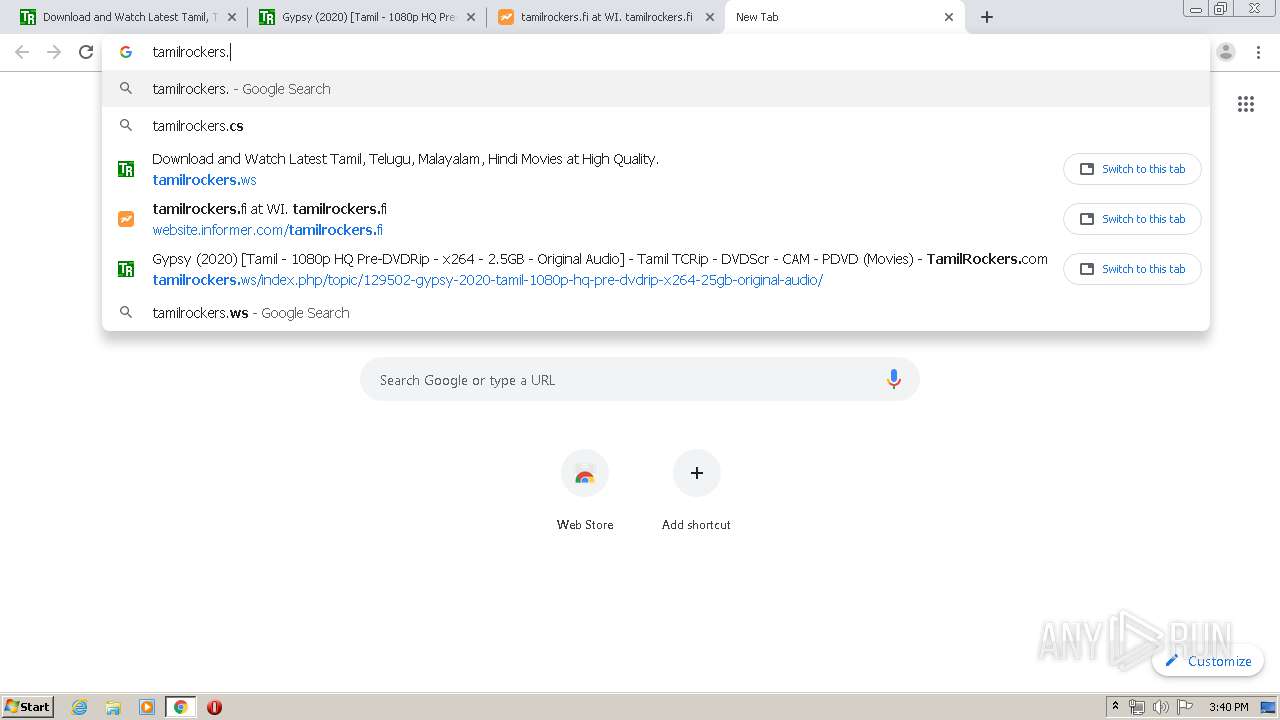Switch to this tab for tamilrockers.ws
Viewport: 1280px width, 720px height.
coord(1132,169)
